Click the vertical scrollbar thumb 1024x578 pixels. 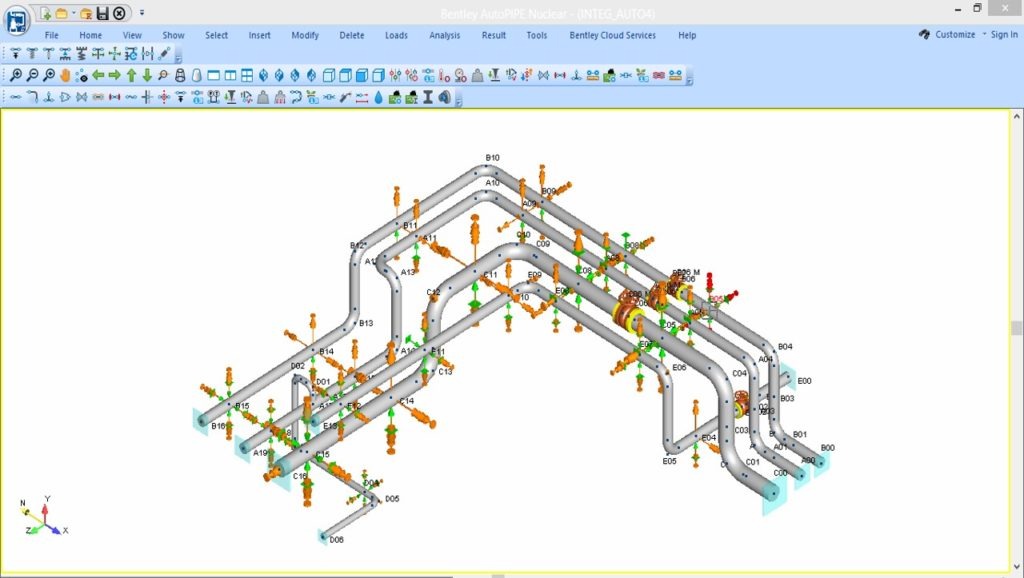click(x=1017, y=328)
